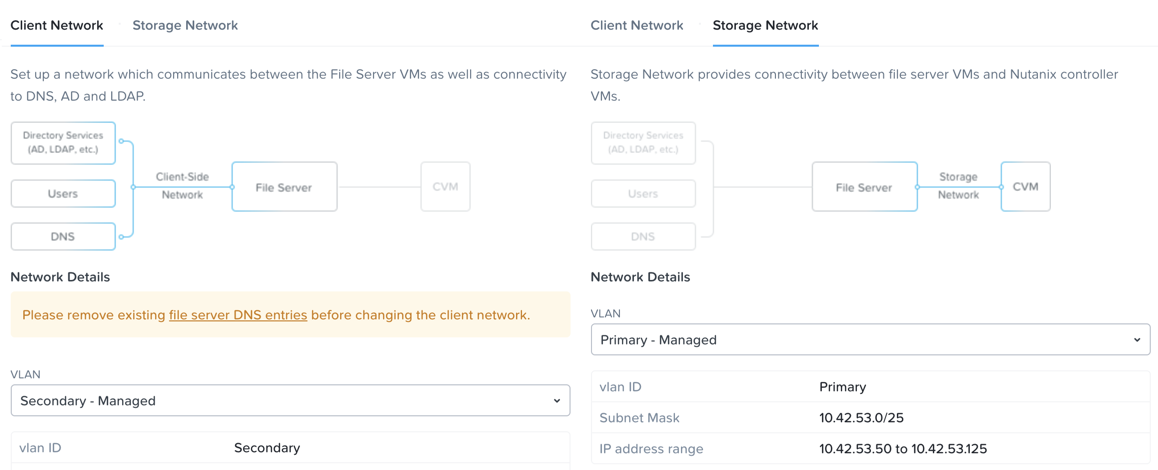Click the highlighted CVM box in storage diagram
1158x470 pixels.
[x=1026, y=187]
